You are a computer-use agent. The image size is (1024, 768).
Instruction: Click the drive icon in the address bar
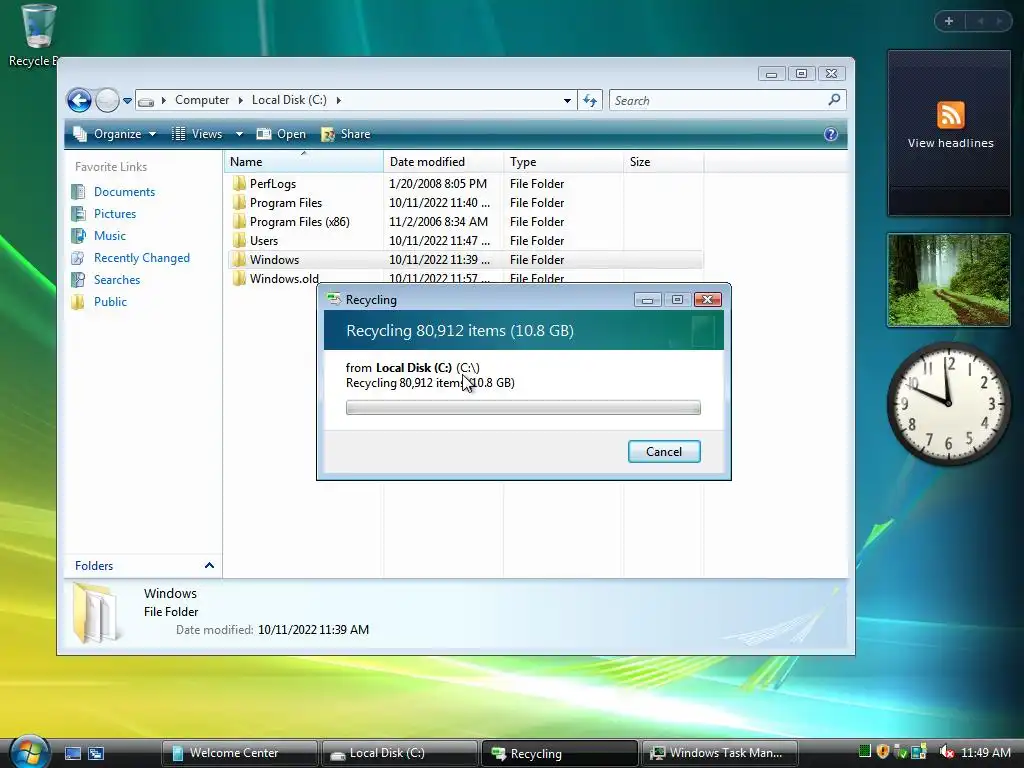tap(146, 101)
